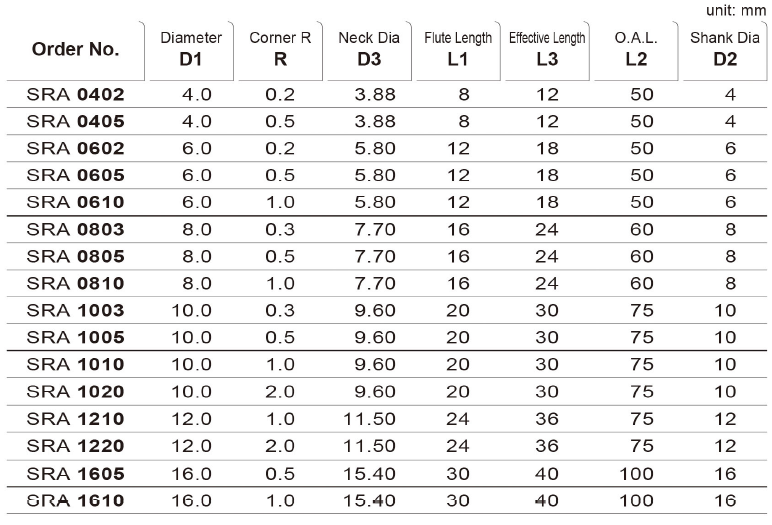Screen dimensions: 772x525
Task: Select the Neck Dia D3 header
Action: (369, 49)
